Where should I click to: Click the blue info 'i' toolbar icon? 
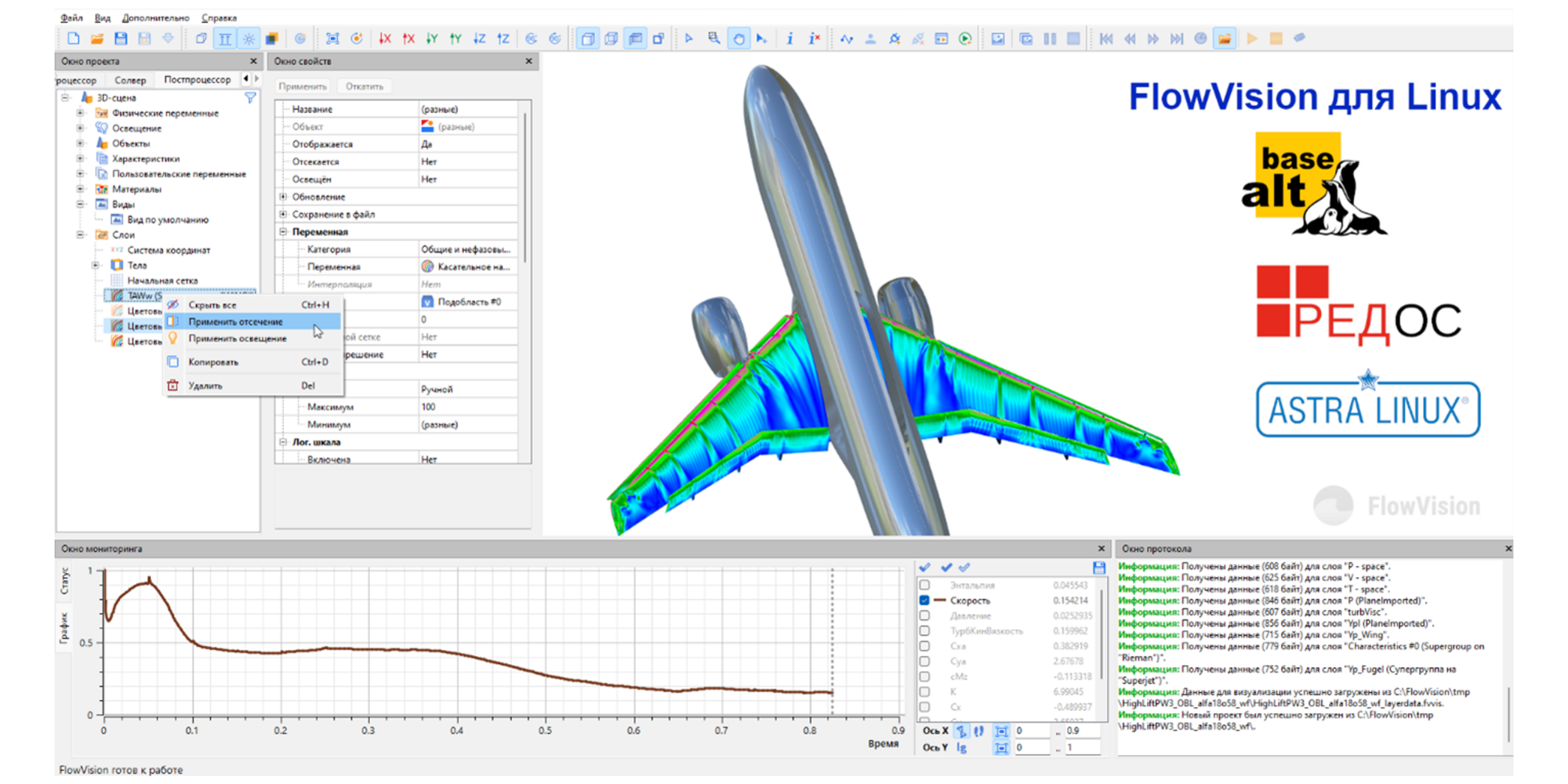[789, 38]
